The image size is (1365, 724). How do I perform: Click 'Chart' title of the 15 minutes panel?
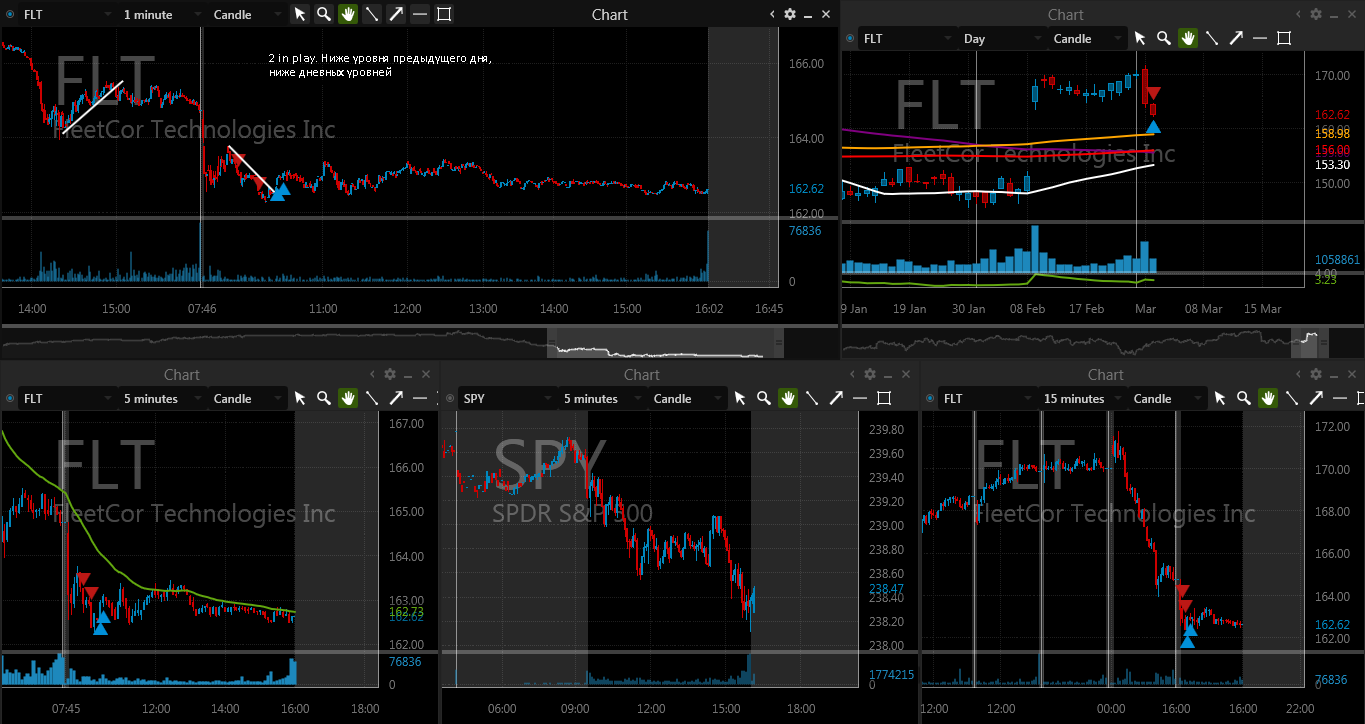click(x=1106, y=374)
